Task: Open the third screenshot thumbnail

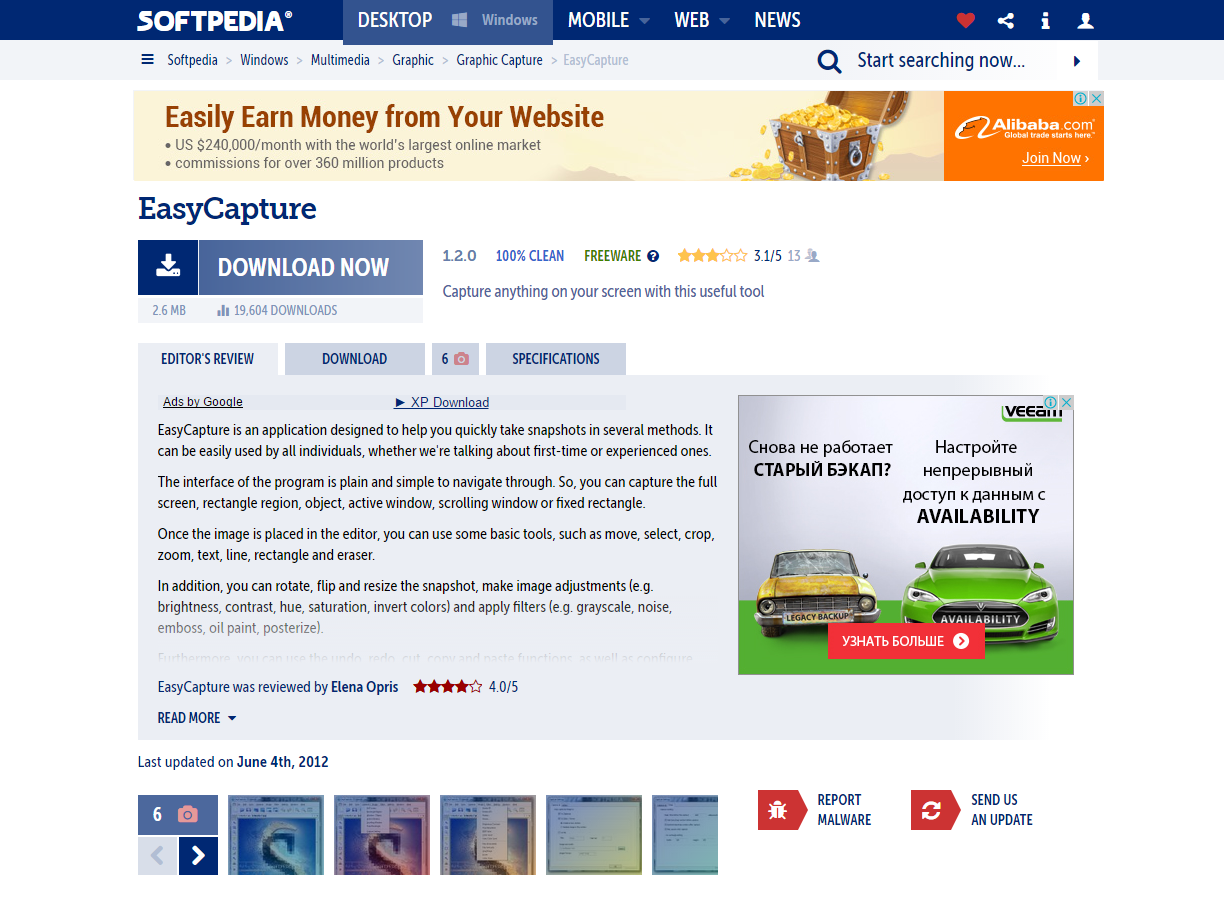Action: (488, 835)
